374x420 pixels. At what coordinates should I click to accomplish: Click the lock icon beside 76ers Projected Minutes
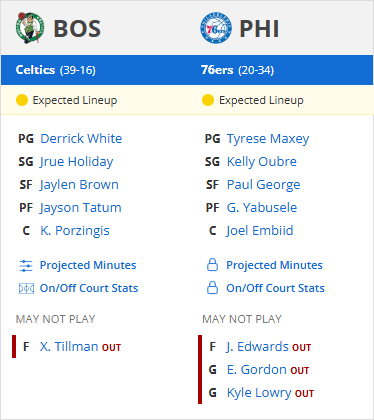click(212, 265)
